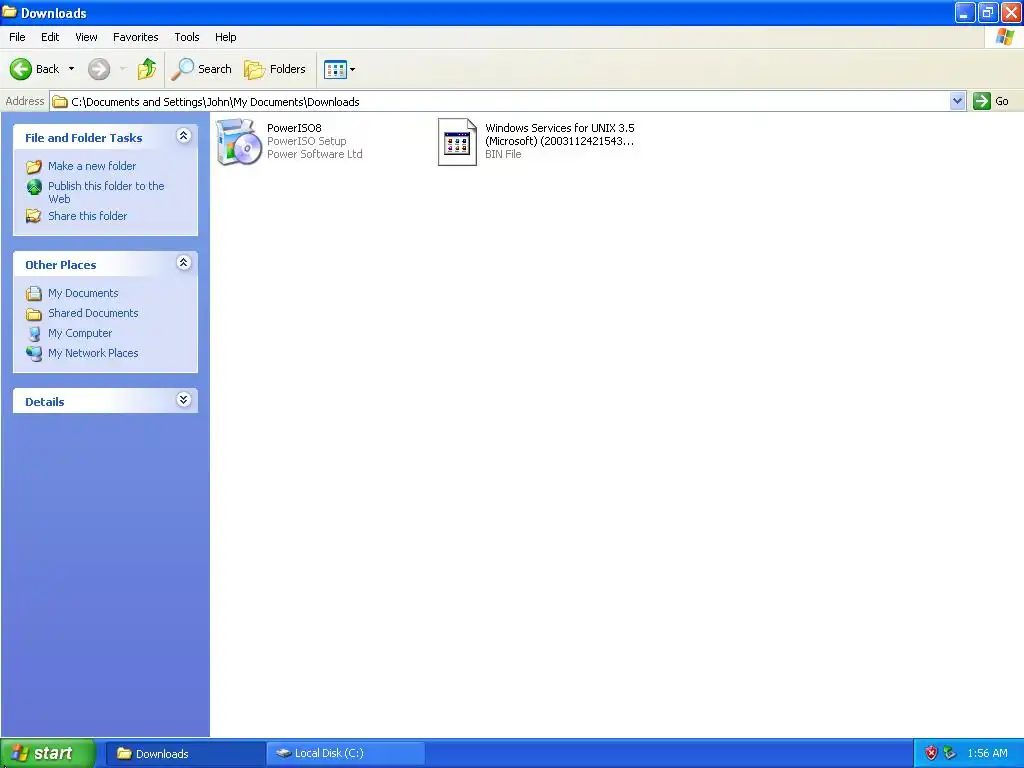
Task: Click the Other Places heading
Action: (x=61, y=264)
